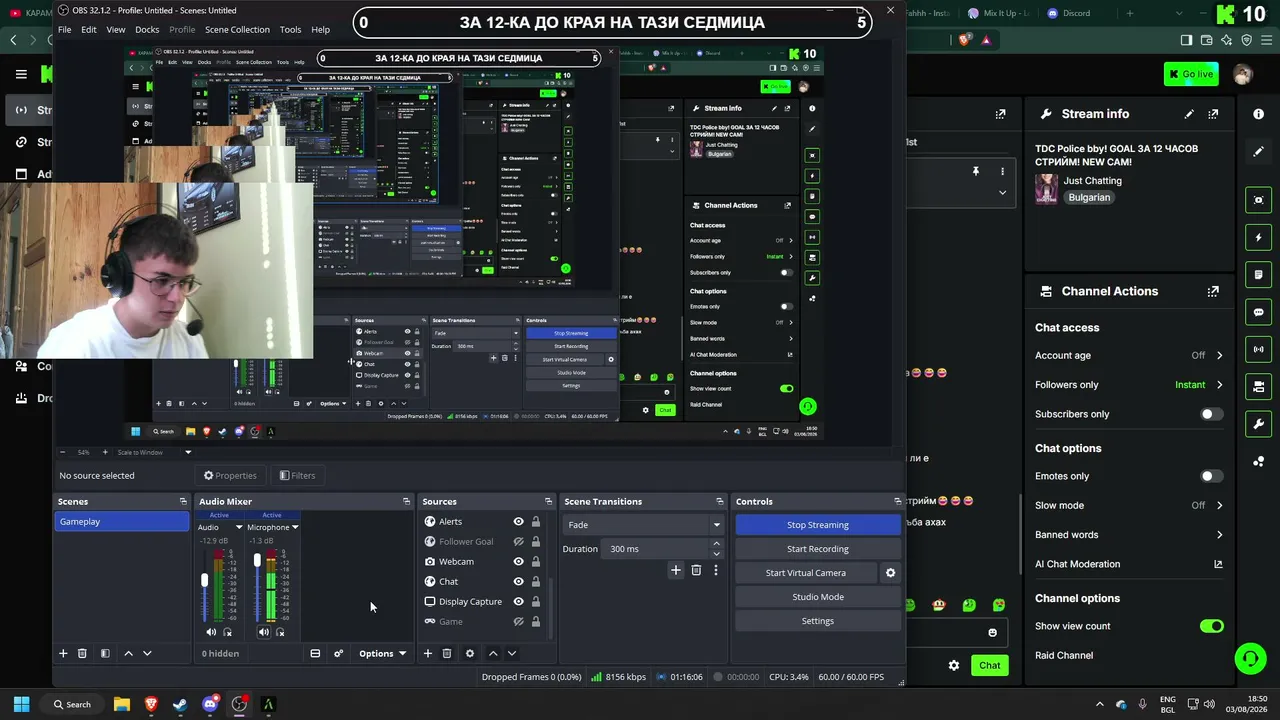Open the green support headset button
Image resolution: width=1280 pixels, height=720 pixels.
(1250, 658)
